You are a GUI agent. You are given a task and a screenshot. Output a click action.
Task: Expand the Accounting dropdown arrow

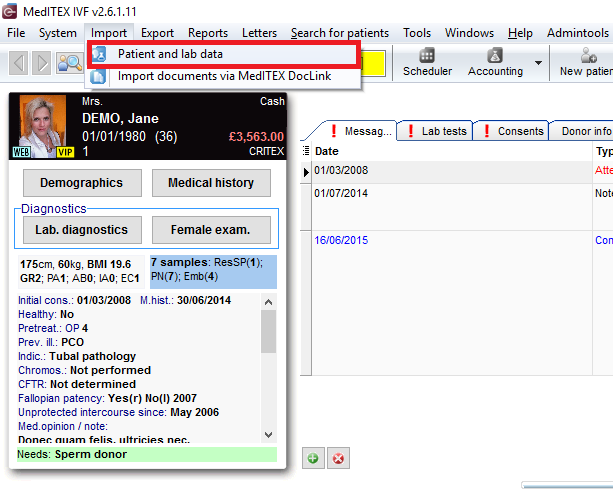[x=538, y=63]
